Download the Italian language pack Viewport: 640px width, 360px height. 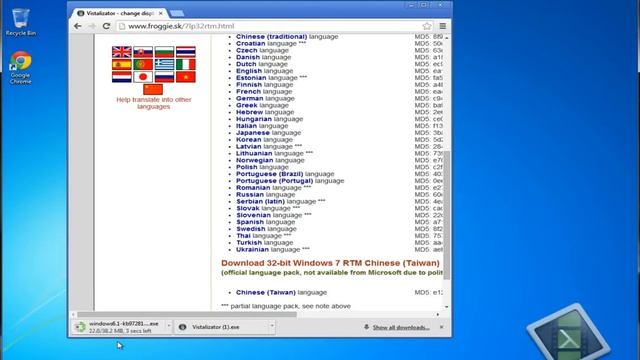pos(247,126)
